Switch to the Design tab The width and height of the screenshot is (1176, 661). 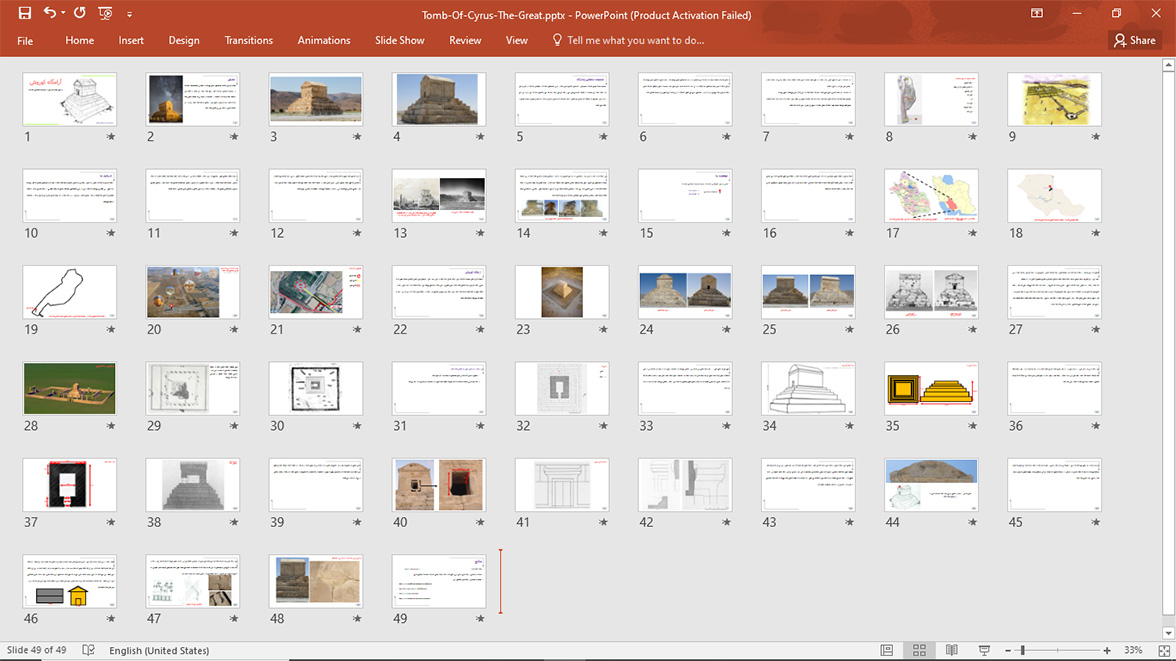coord(184,40)
